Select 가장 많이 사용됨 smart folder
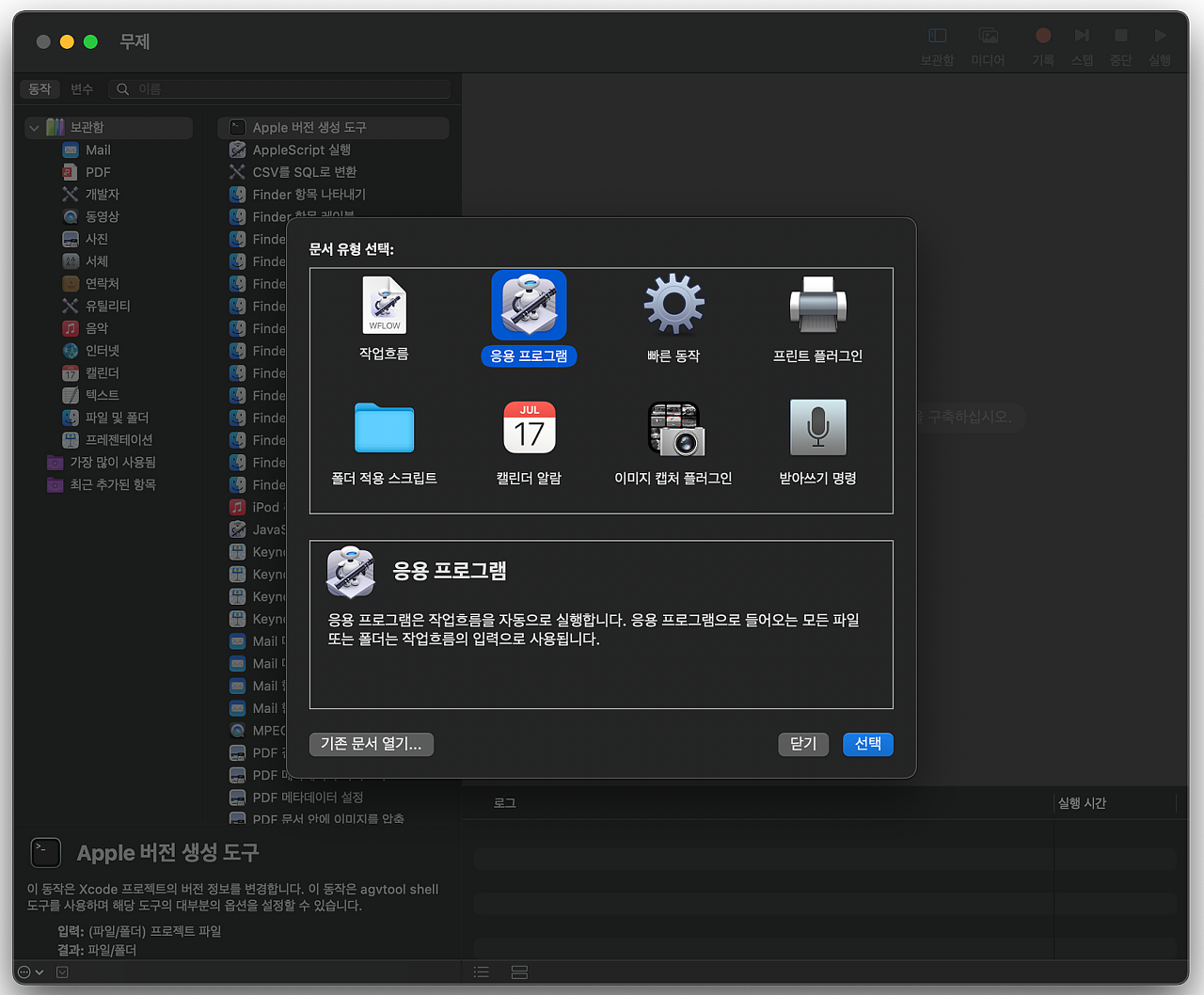 tap(112, 462)
